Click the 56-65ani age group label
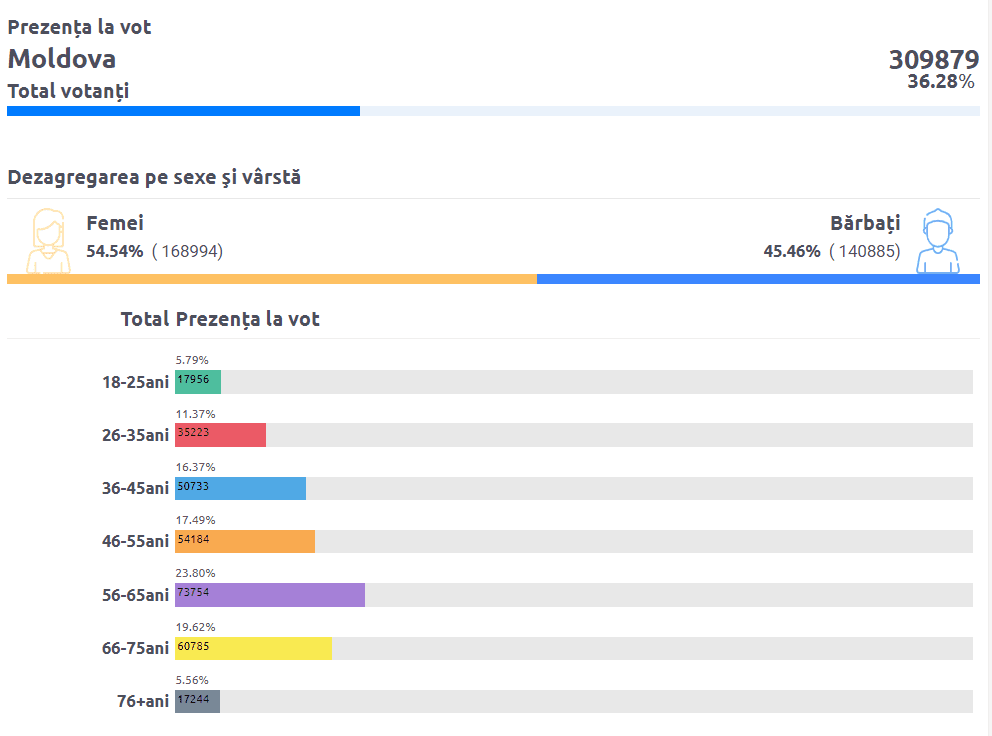This screenshot has width=992, height=736. click(135, 595)
